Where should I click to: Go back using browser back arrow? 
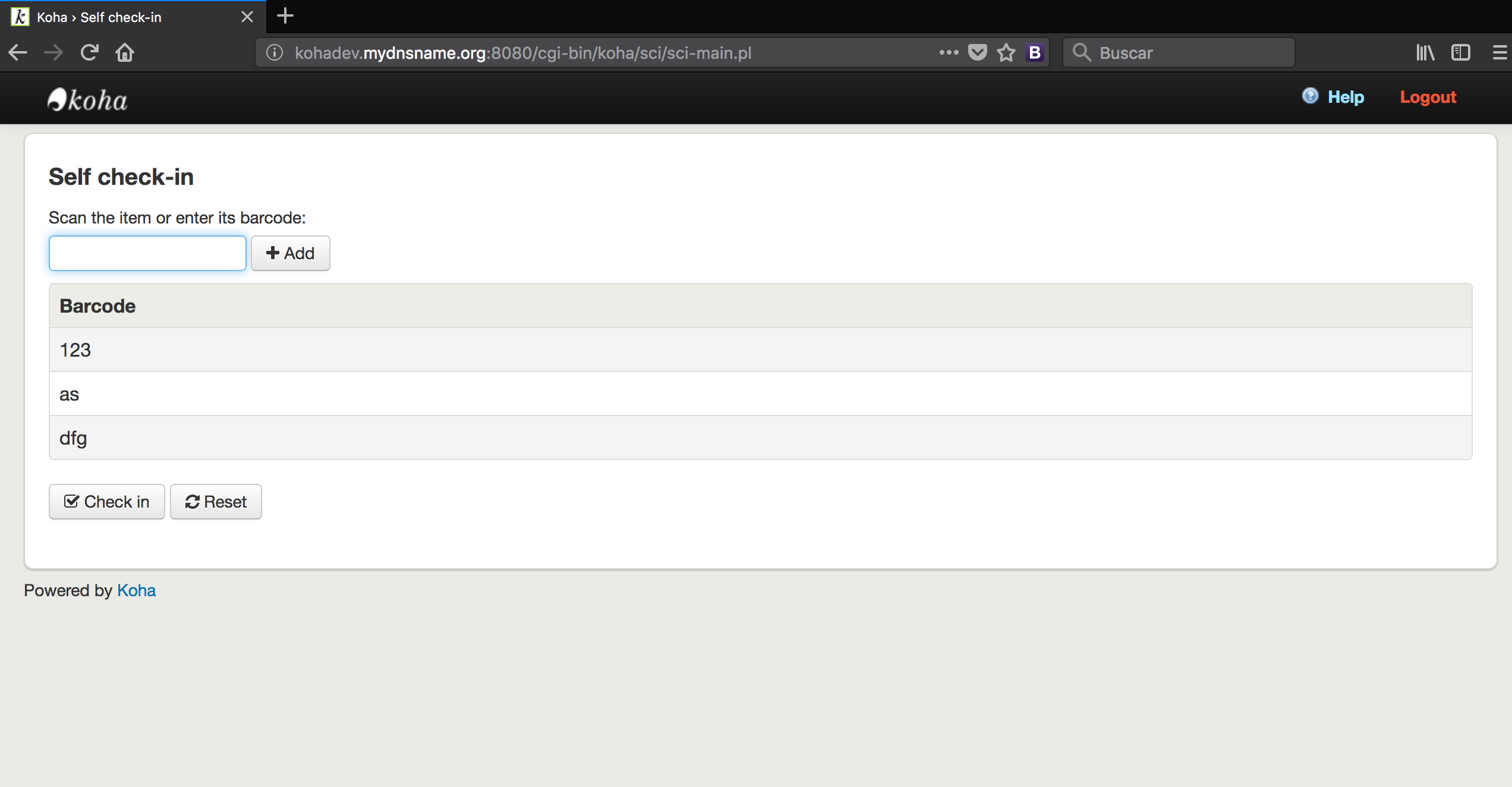tap(18, 53)
